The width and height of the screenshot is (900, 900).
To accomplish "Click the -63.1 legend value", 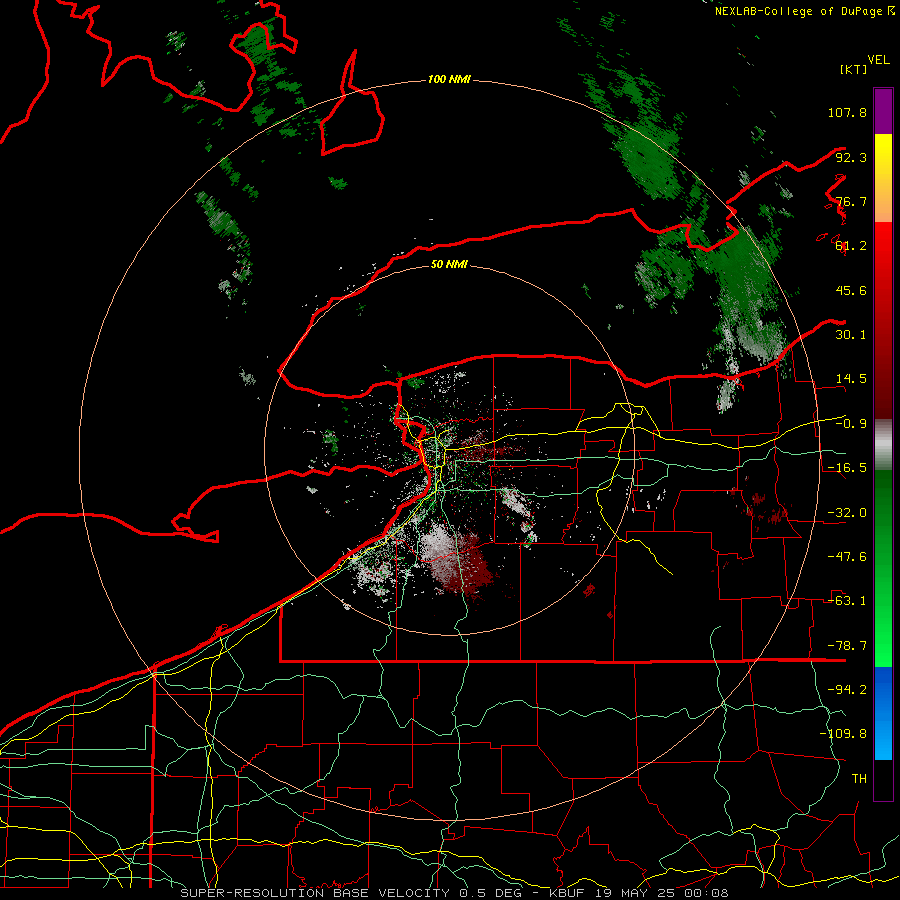I will pyautogui.click(x=847, y=601).
